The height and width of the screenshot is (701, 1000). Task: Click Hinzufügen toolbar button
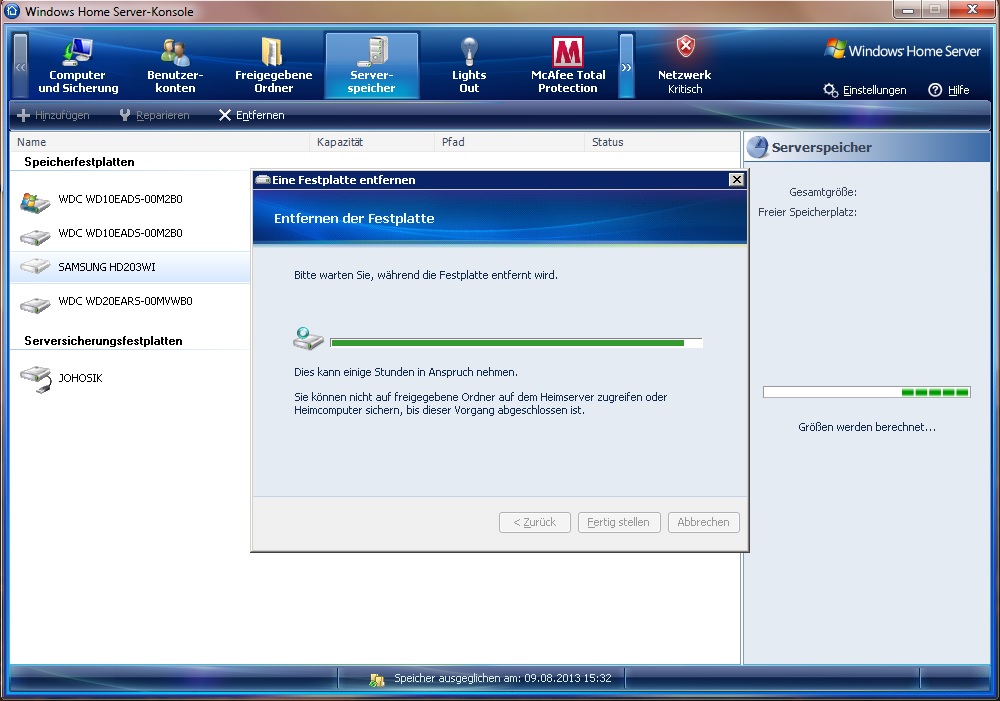pyautogui.click(x=54, y=115)
